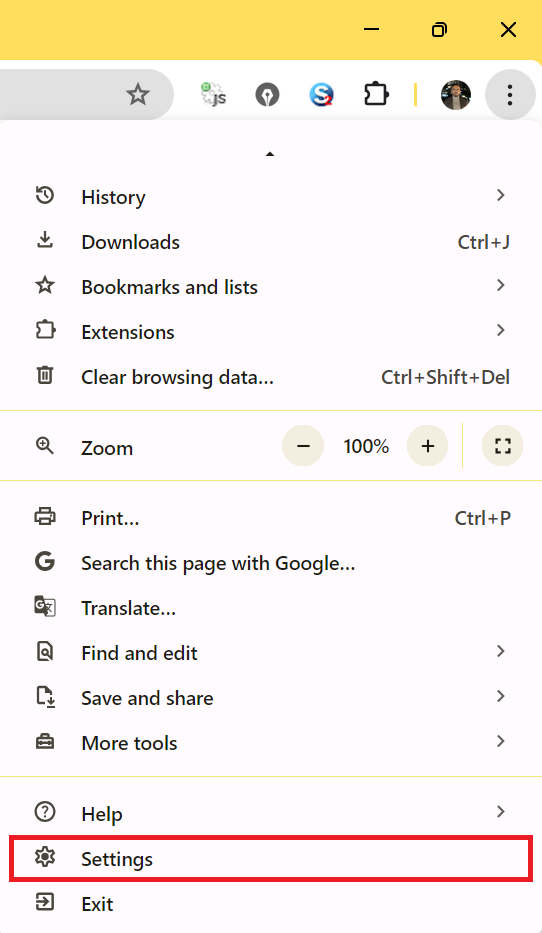
Task: Select Bookmarks and lists
Action: 271,286
